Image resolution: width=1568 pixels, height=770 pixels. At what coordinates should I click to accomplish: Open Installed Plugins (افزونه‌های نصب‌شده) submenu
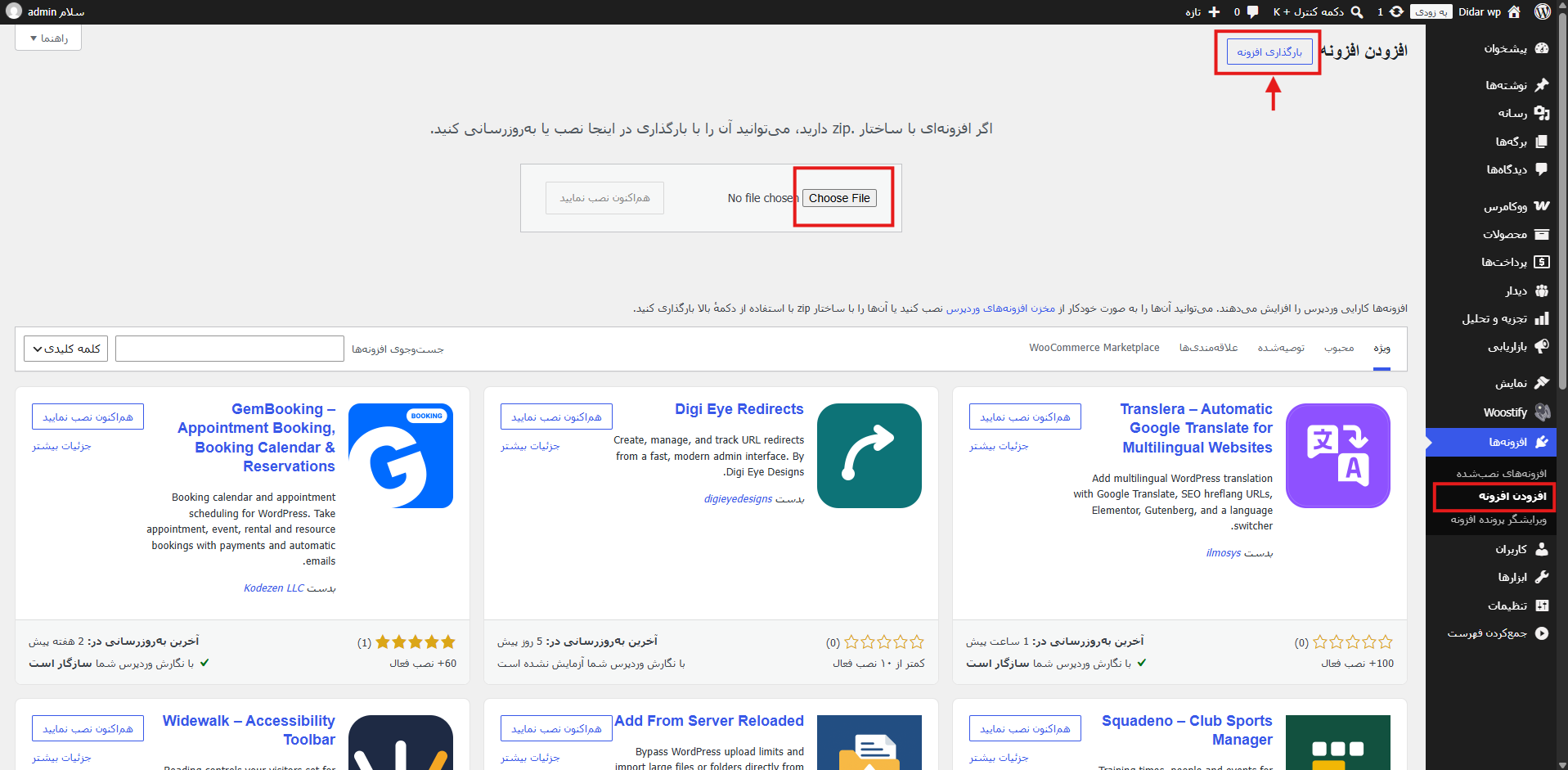(x=1501, y=474)
